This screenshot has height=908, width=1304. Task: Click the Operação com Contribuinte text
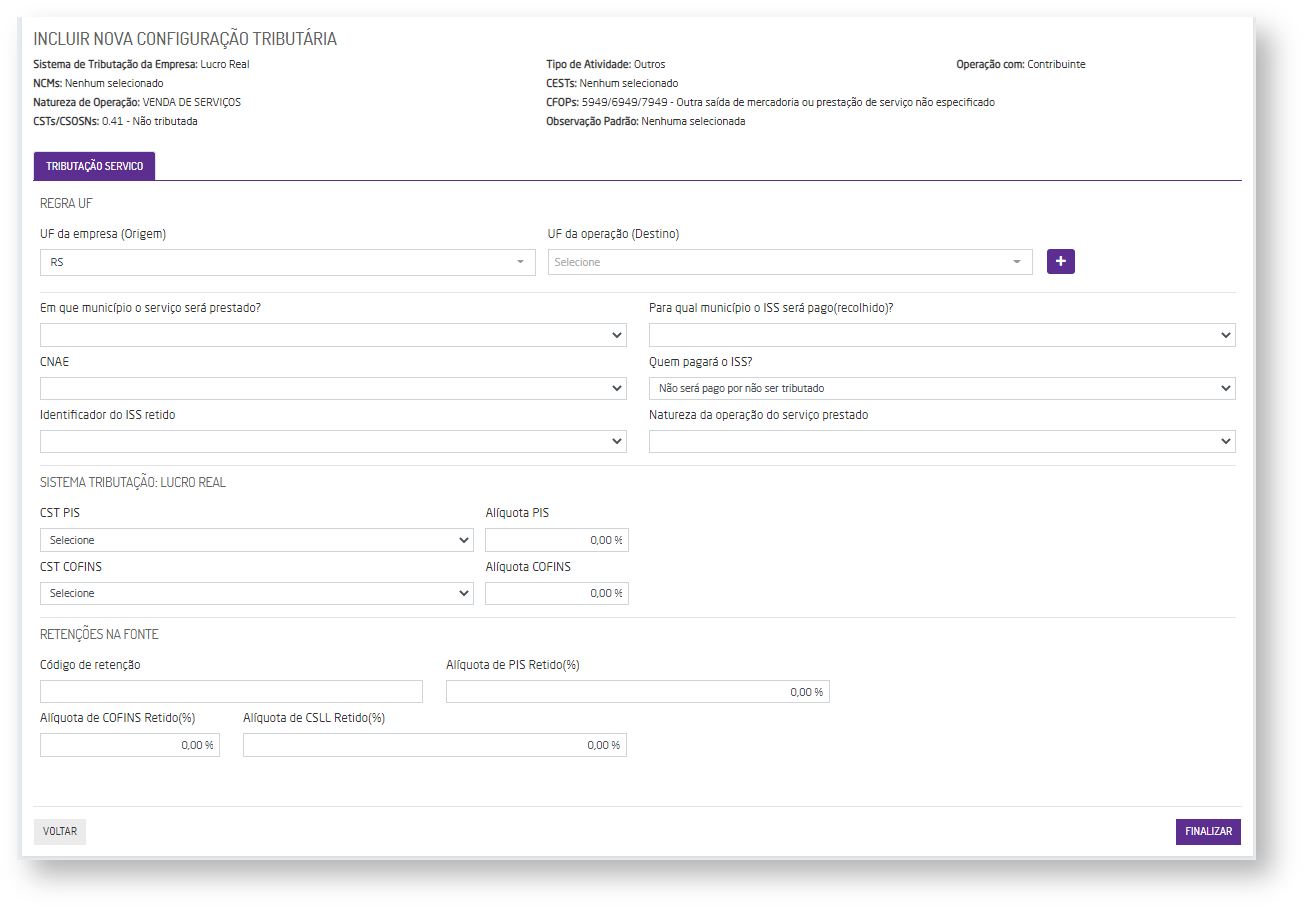click(x=1021, y=64)
